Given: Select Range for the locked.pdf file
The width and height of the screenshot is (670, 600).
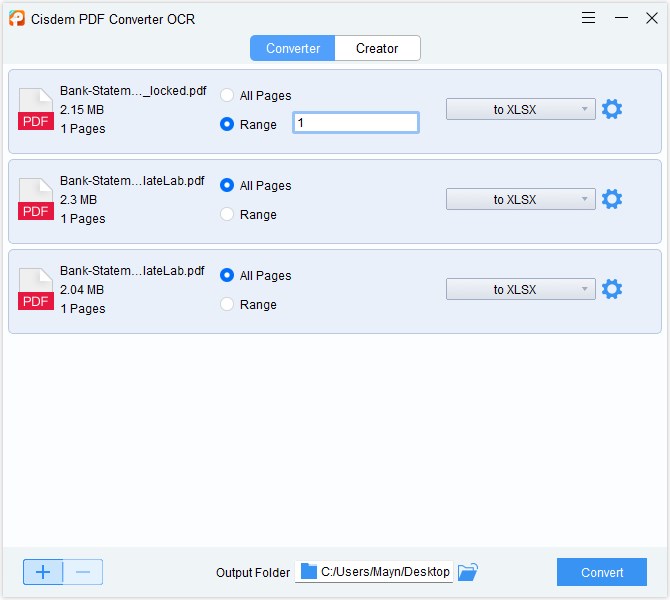Looking at the screenshot, I should (x=227, y=124).
